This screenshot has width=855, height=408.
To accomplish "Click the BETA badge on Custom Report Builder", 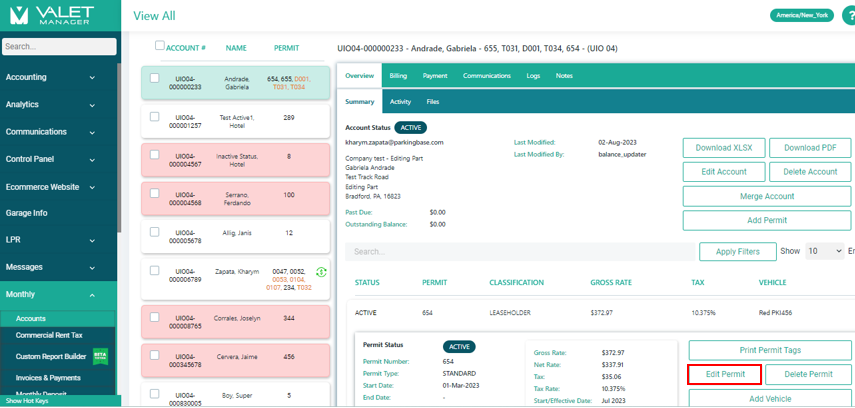I will click(100, 356).
